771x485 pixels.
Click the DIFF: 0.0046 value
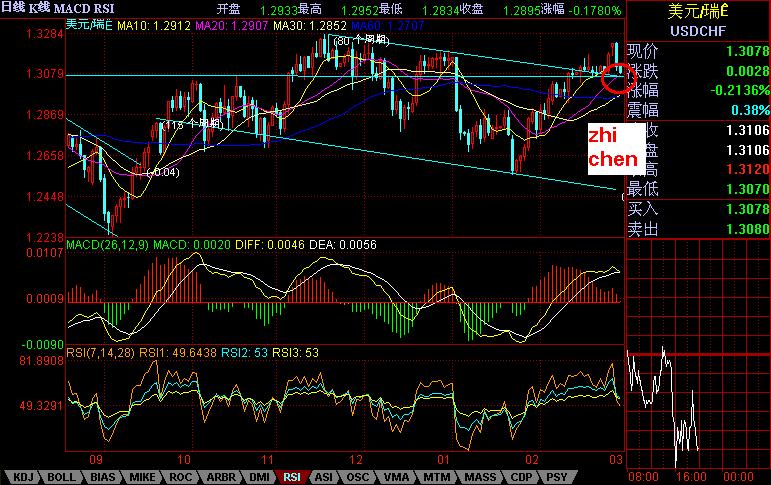point(269,244)
